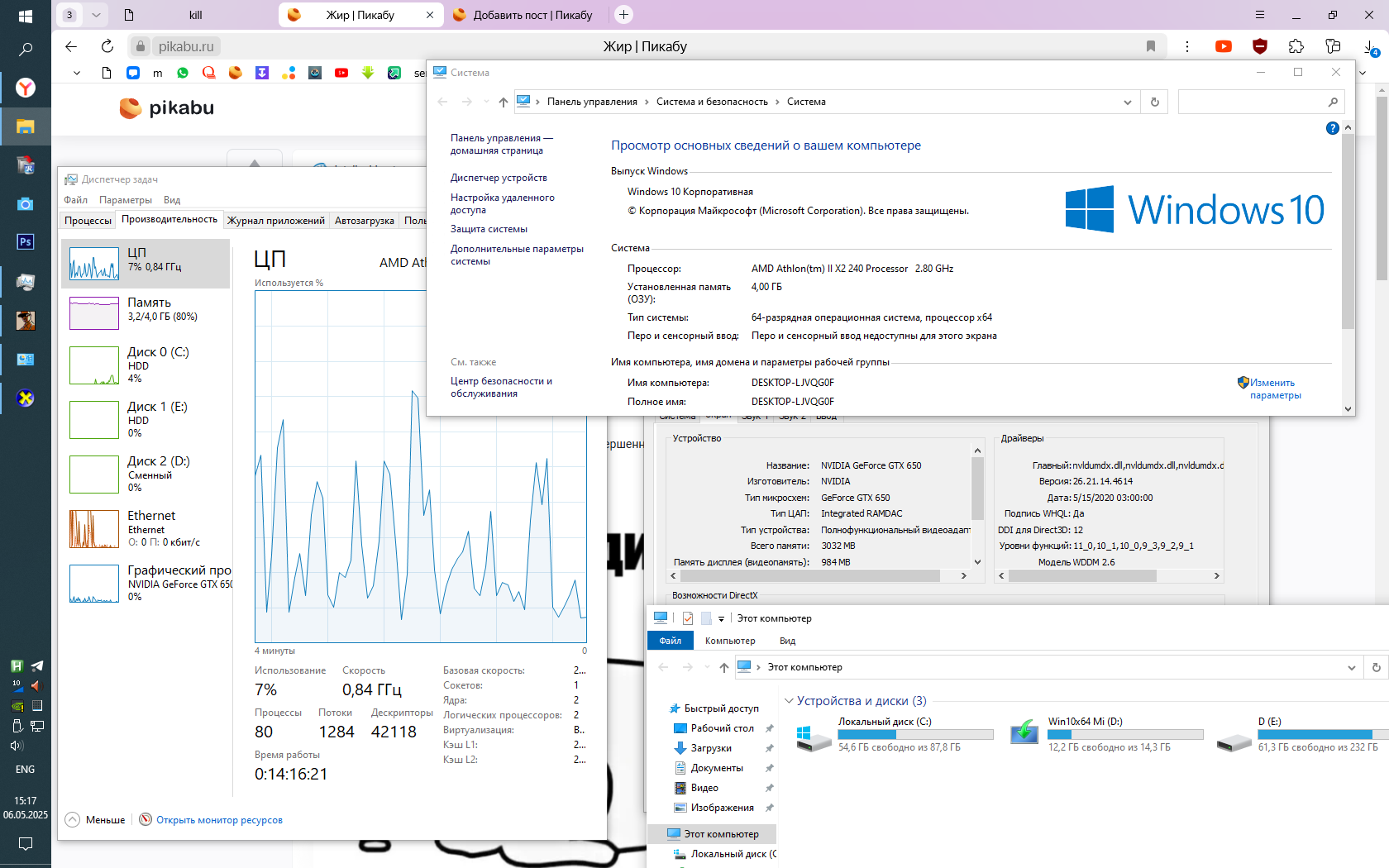Collapse the Устройства и диски group

(x=789, y=701)
